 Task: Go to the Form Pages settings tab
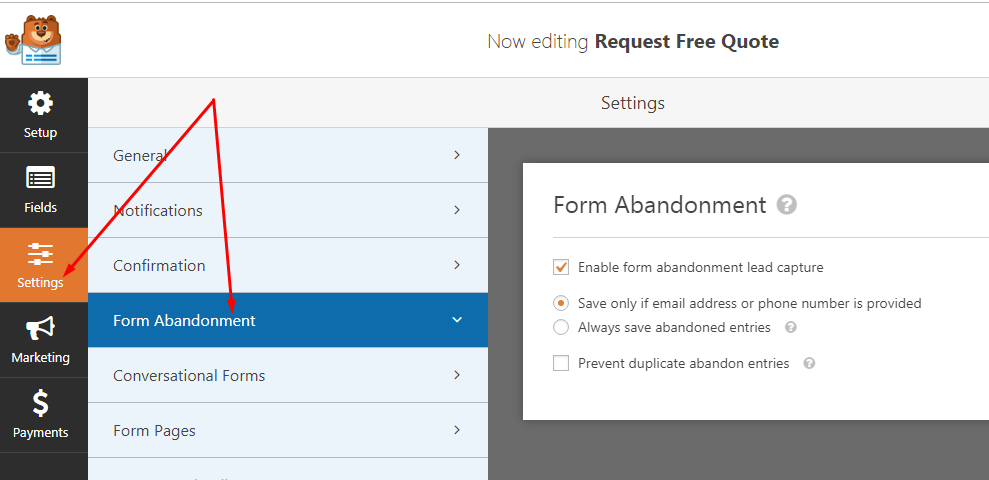click(x=154, y=431)
